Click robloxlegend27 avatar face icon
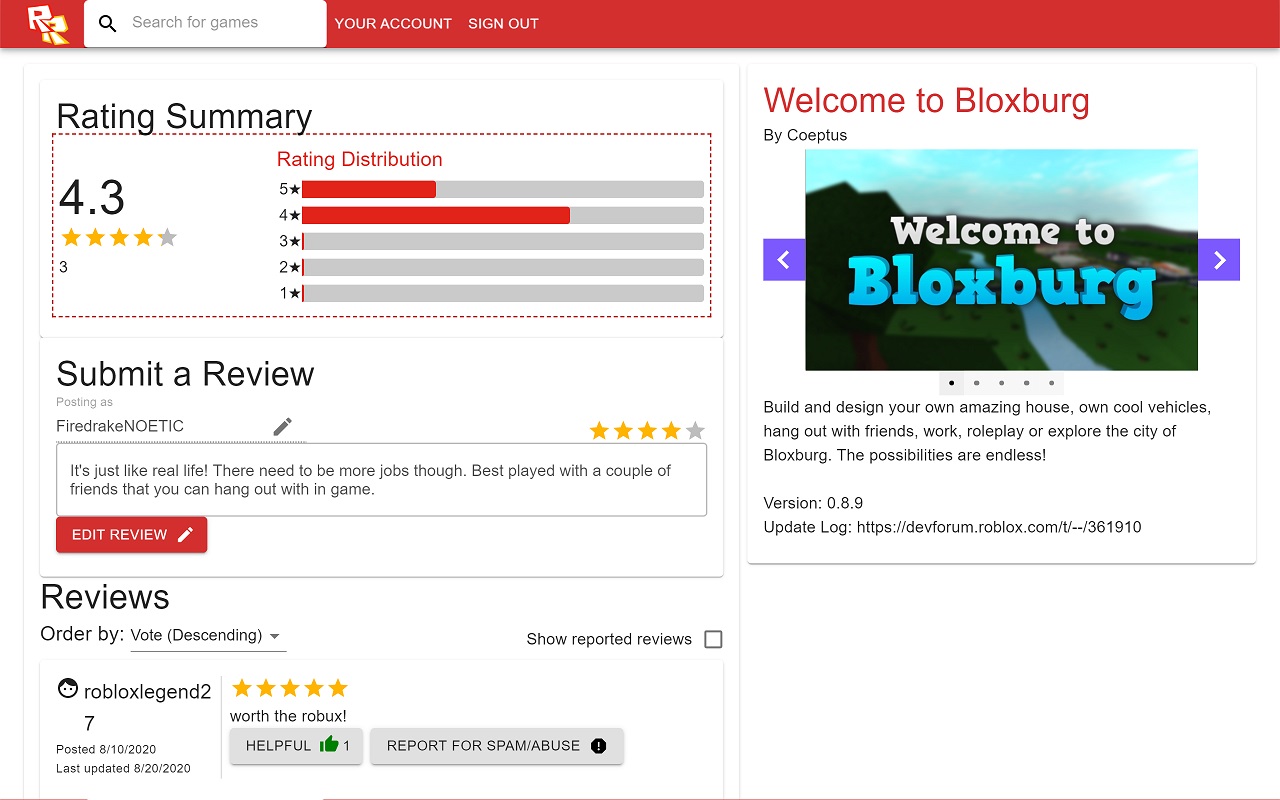The image size is (1280, 800). tap(68, 688)
